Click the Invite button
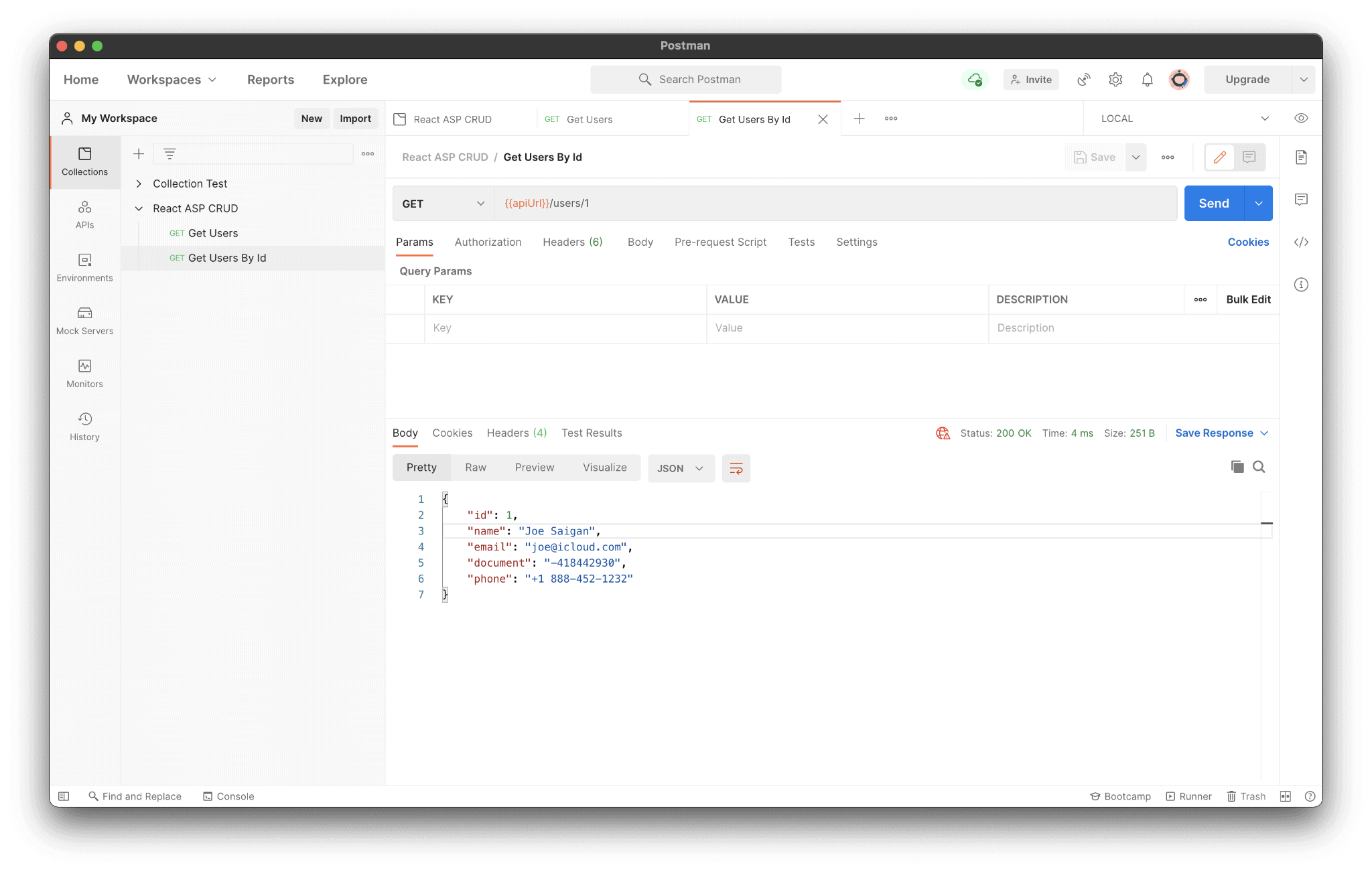This screenshot has height=872, width=1372. [1031, 80]
